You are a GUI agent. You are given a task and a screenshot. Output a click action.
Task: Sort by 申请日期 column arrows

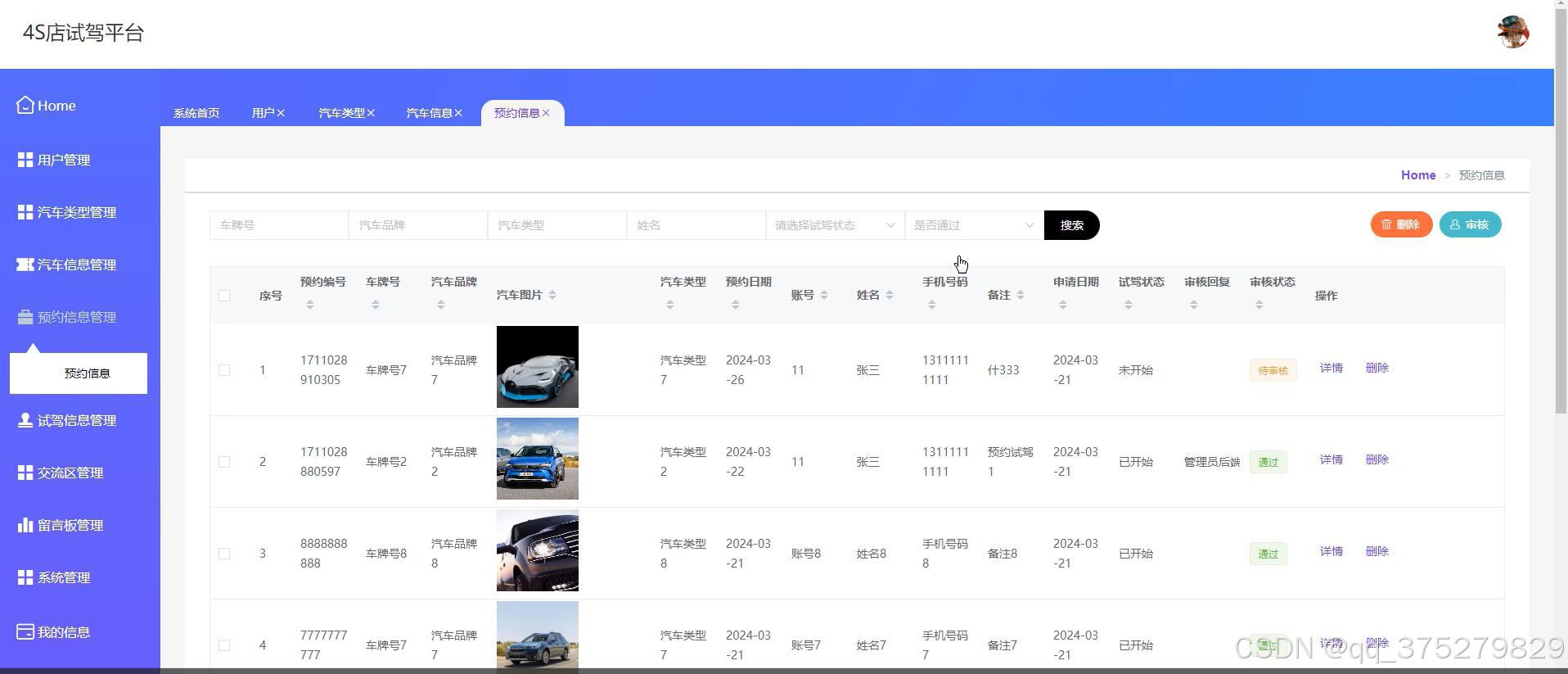(x=1062, y=305)
